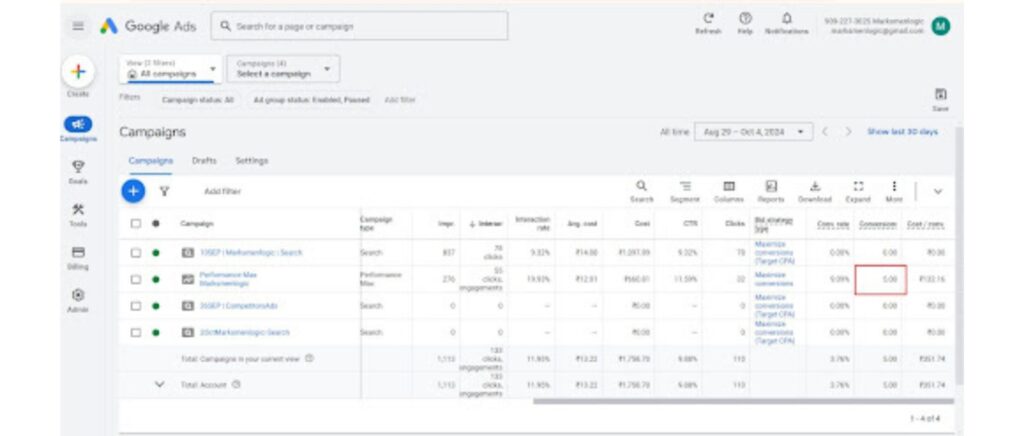Click the Google Ads logo

[x=148, y=26]
